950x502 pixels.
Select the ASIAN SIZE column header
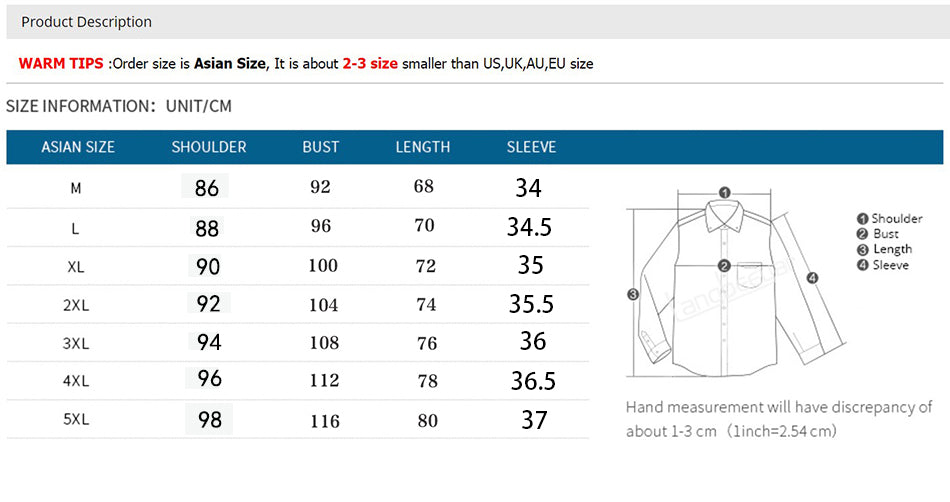click(78, 147)
